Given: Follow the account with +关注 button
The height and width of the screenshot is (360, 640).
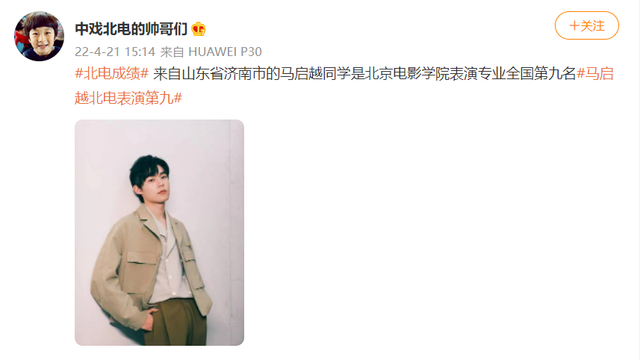Looking at the screenshot, I should 587,26.
